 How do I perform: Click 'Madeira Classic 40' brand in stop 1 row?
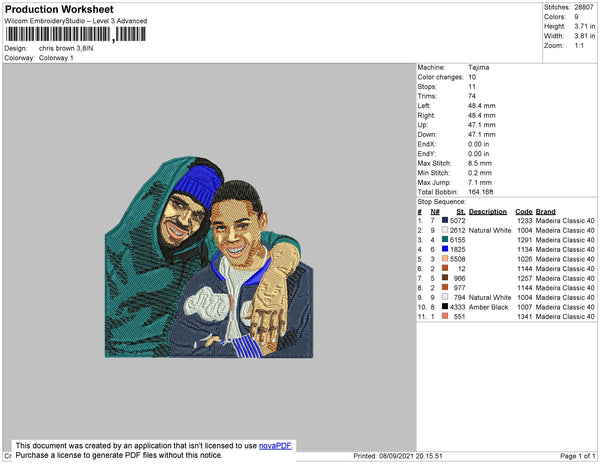[x=565, y=221]
